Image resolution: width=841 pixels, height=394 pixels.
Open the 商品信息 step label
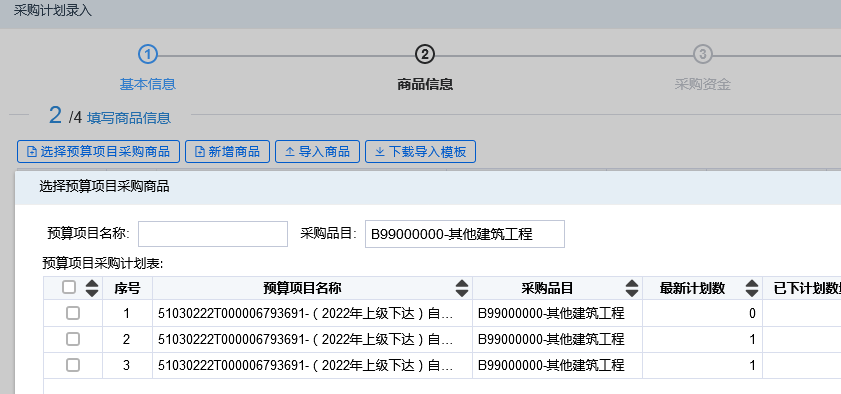click(x=425, y=84)
